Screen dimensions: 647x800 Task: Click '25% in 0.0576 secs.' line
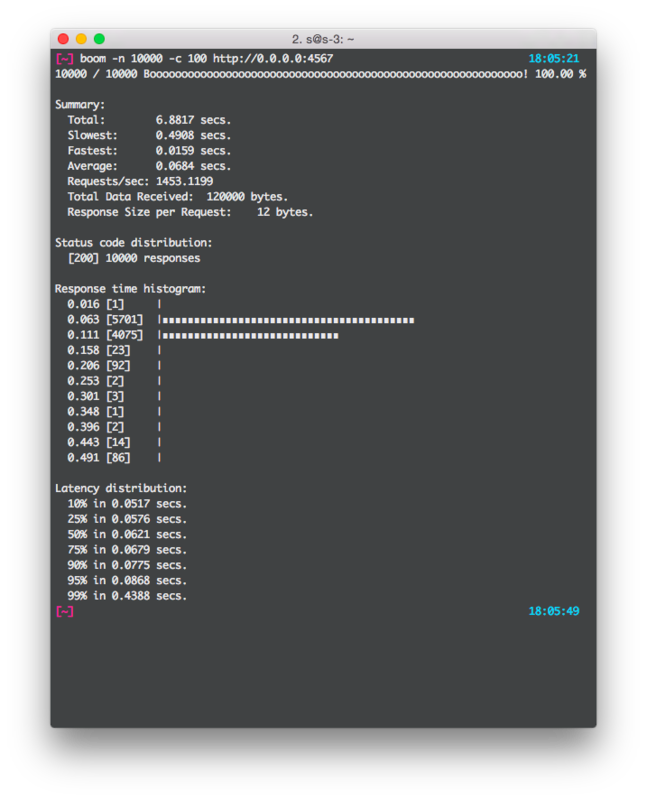127,519
